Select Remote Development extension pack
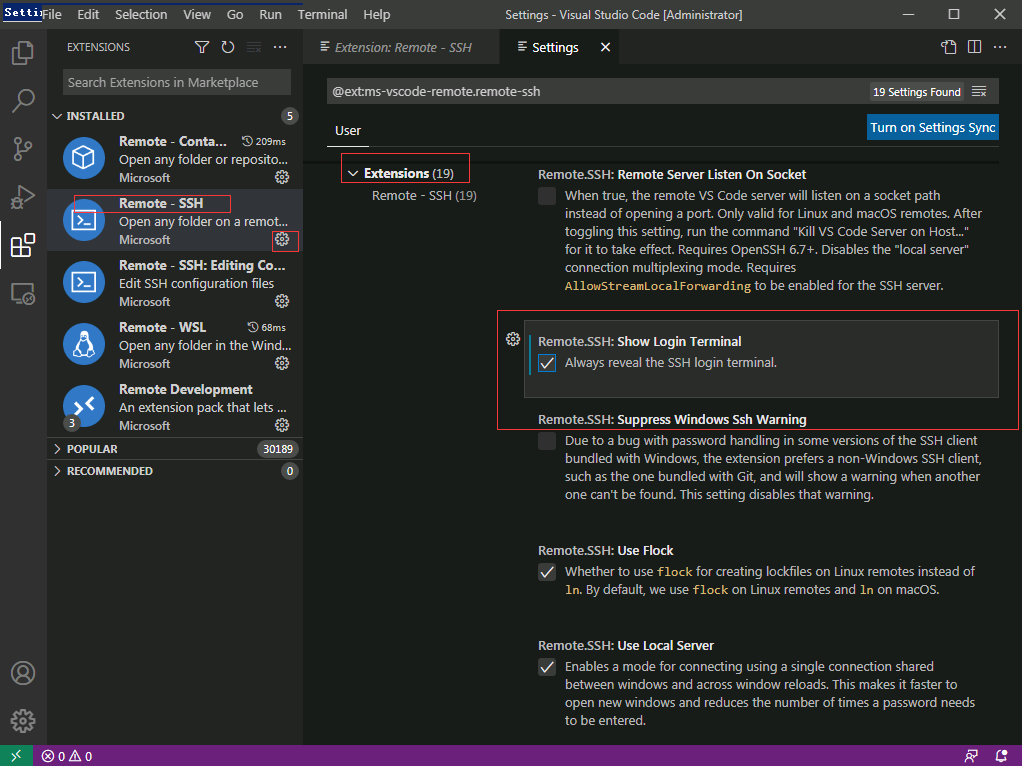This screenshot has width=1022, height=766. pyautogui.click(x=175, y=406)
